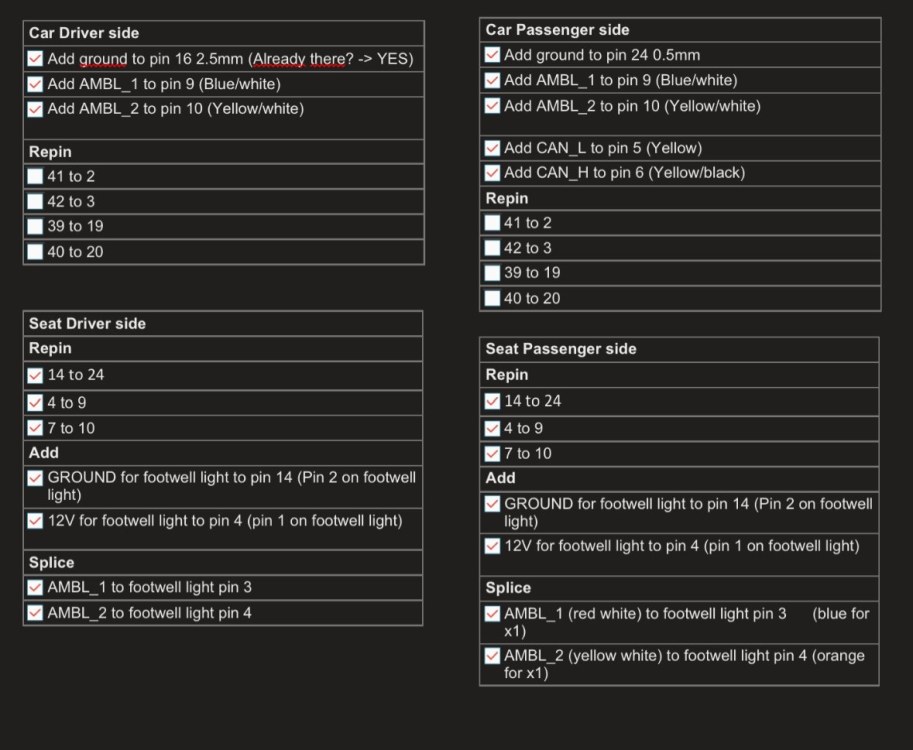Toggle '7 to 10' in Seat Driver side
The image size is (913, 750).
[36, 428]
